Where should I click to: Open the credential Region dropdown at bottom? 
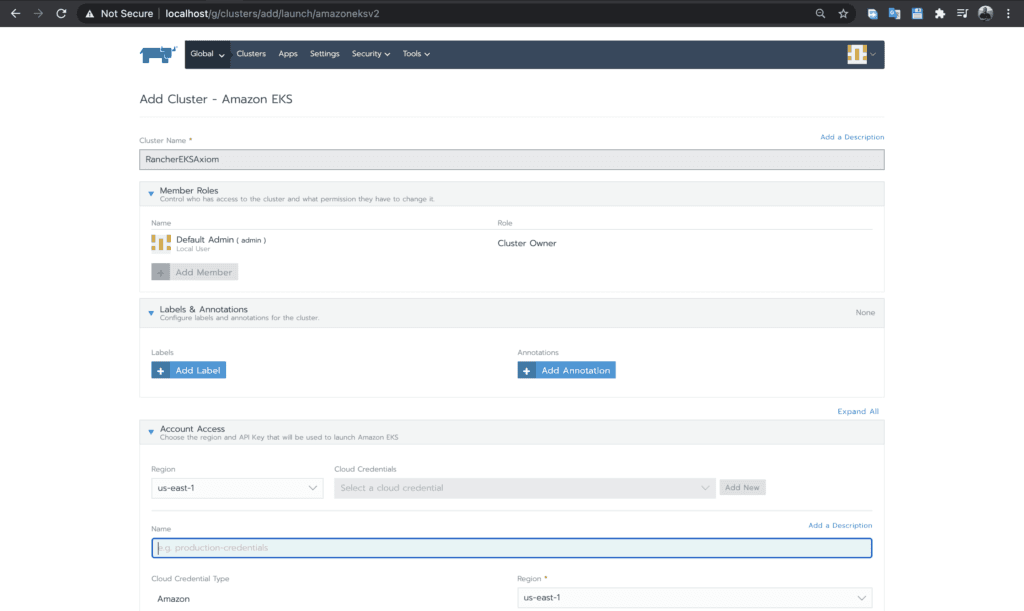(x=695, y=598)
